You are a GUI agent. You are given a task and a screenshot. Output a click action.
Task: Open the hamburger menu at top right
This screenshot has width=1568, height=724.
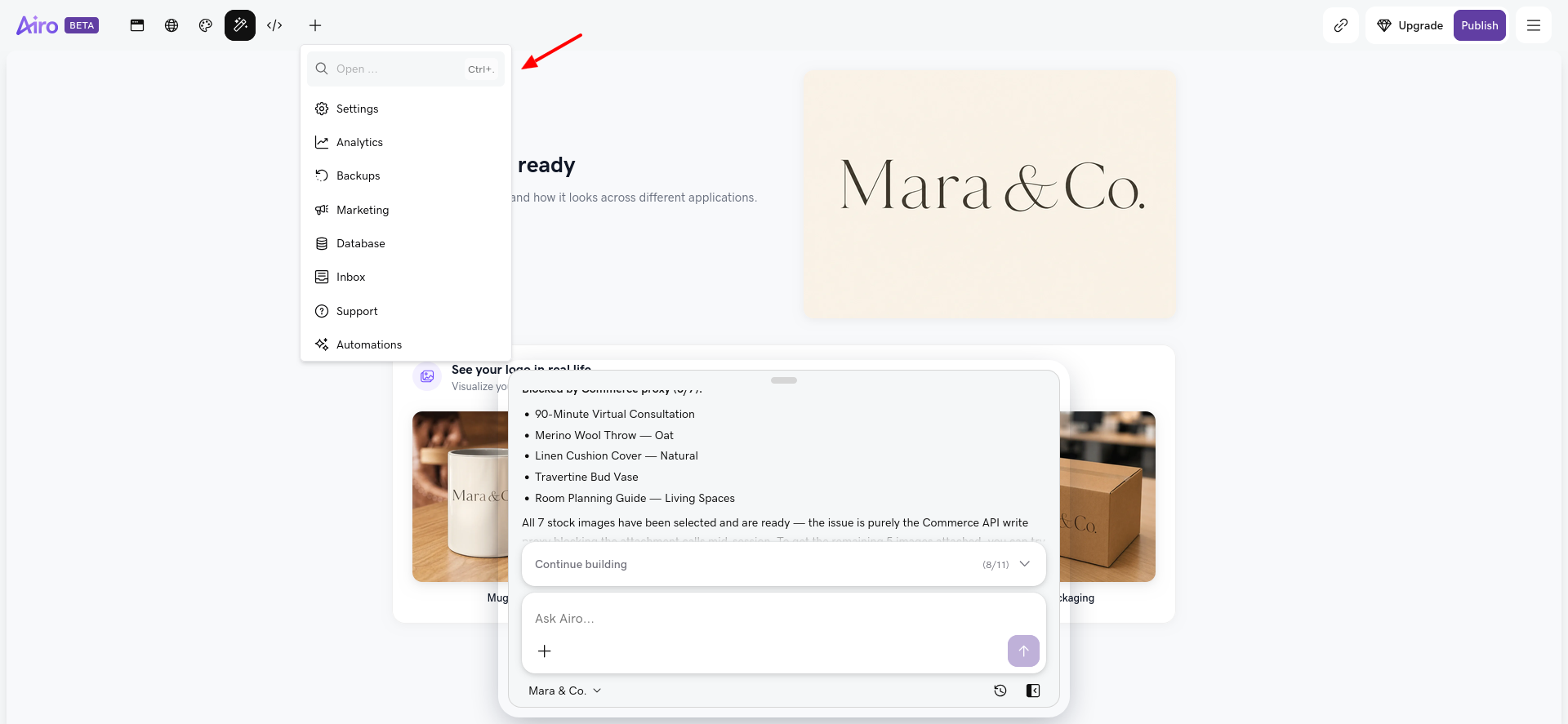click(1534, 25)
